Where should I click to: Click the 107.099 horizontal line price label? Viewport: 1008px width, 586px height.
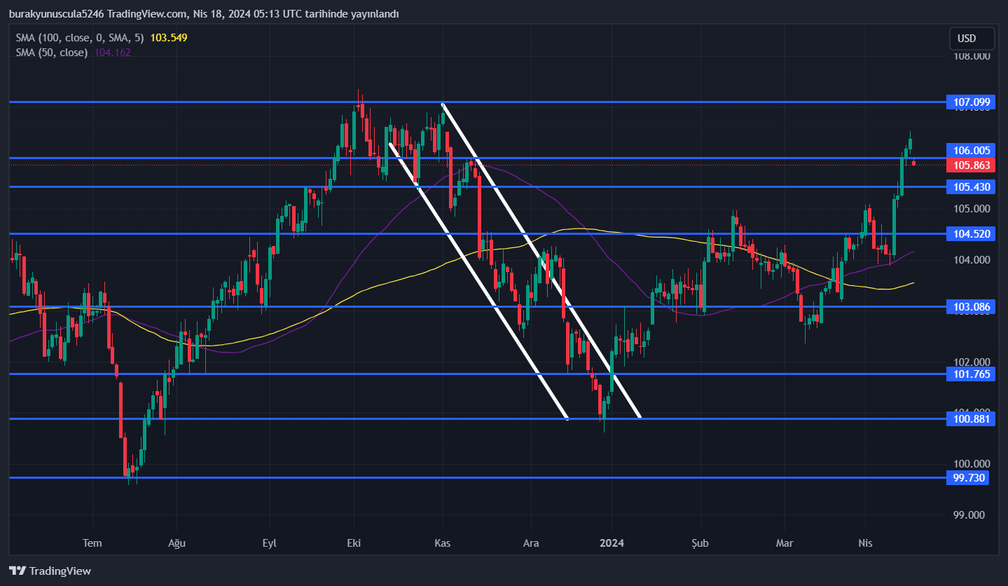972,102
